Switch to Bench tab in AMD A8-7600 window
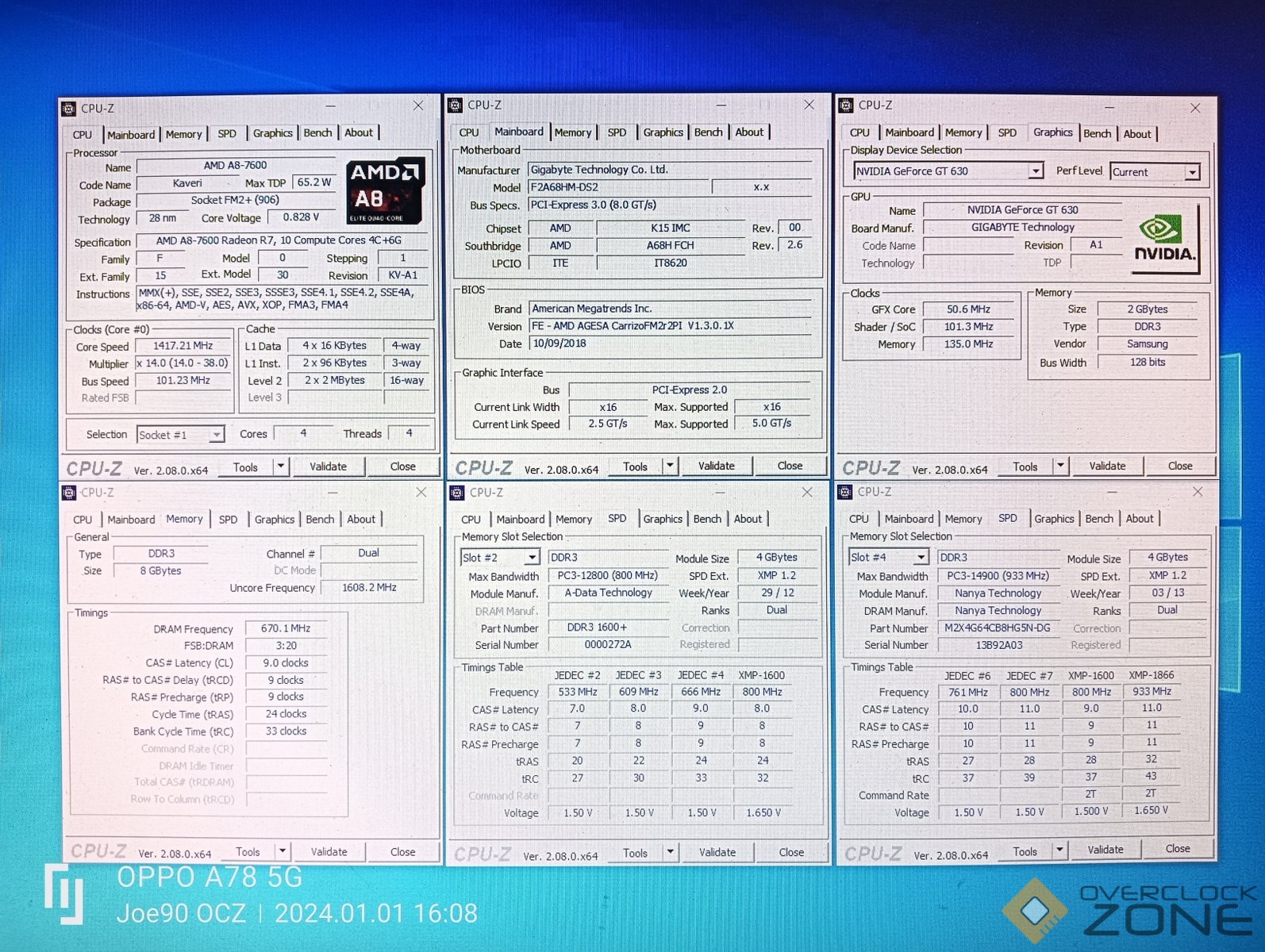 coord(318,133)
